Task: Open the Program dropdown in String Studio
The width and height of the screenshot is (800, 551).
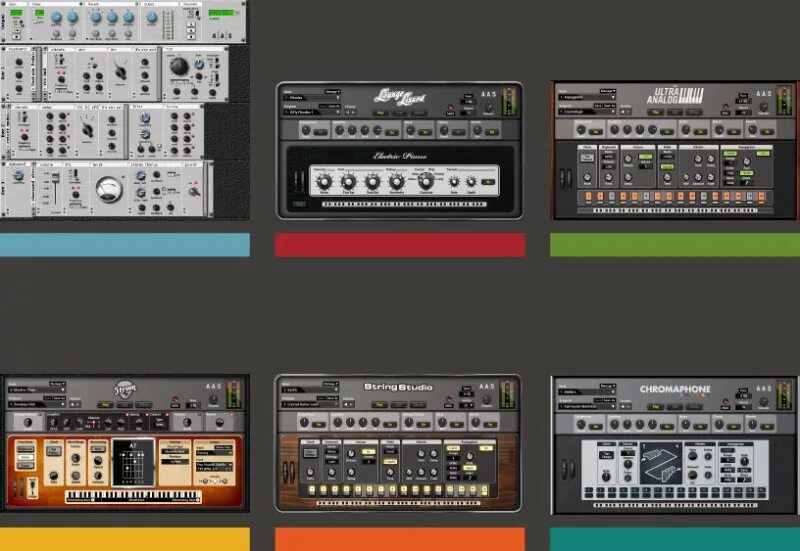Action: click(x=310, y=405)
